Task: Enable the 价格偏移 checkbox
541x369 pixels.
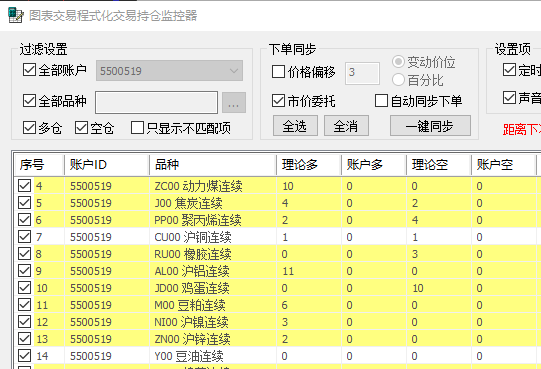Action: [278, 71]
